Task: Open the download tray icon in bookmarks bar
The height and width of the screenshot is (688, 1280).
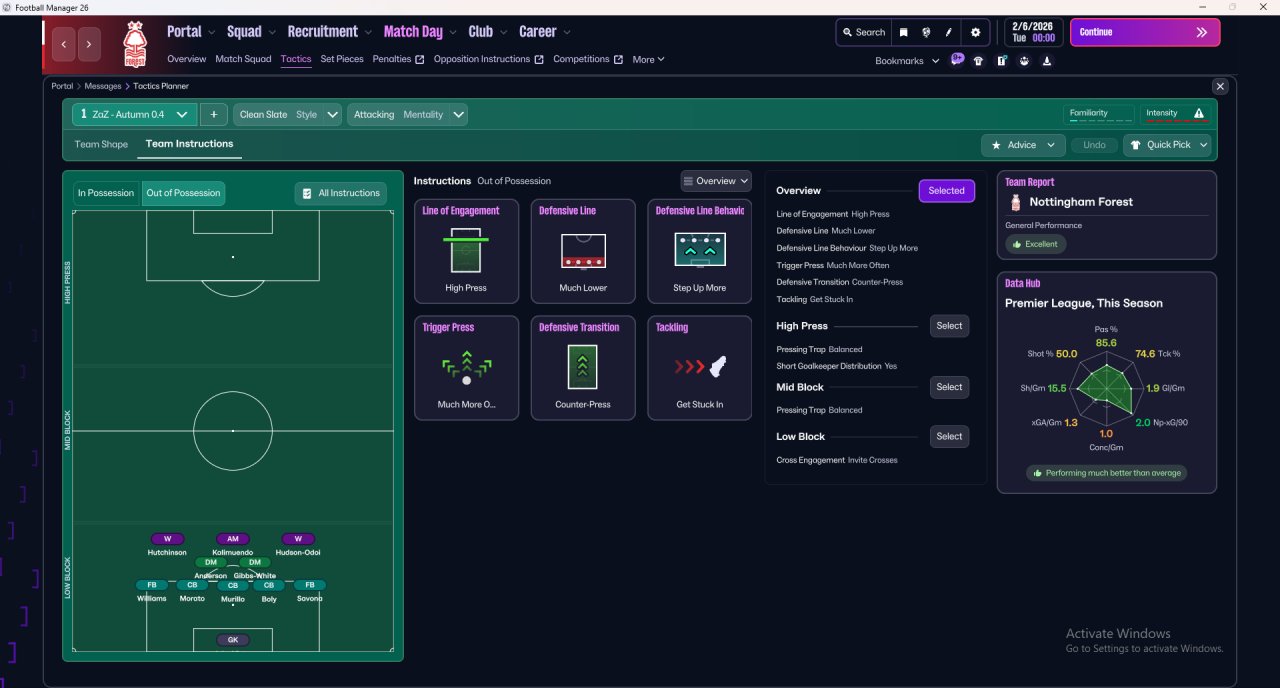Action: 1047,61
